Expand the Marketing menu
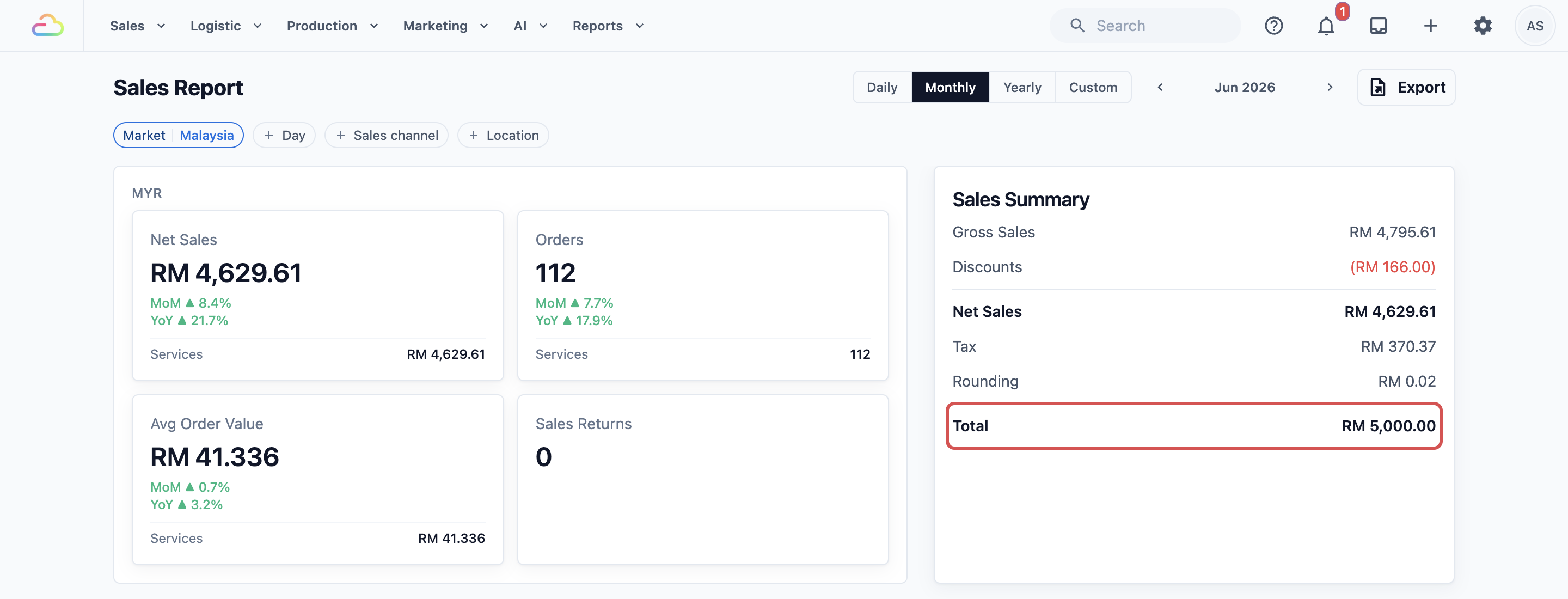Image resolution: width=1568 pixels, height=599 pixels. coord(445,26)
